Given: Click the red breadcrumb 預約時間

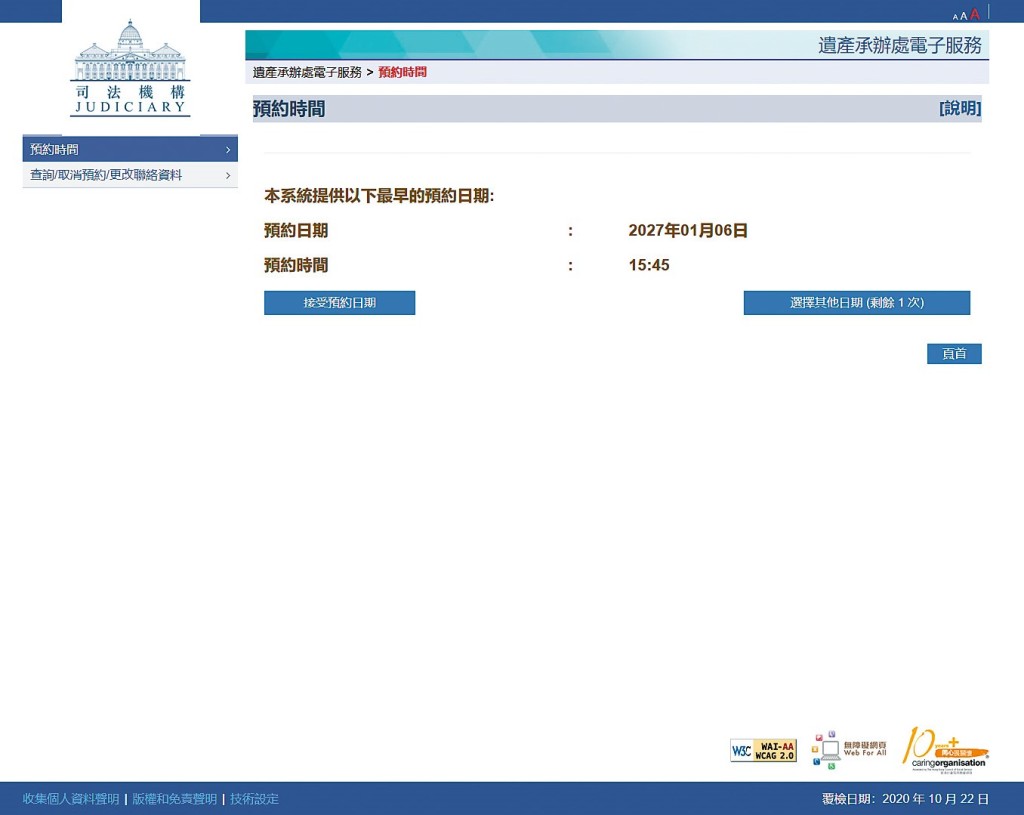Looking at the screenshot, I should tap(402, 72).
